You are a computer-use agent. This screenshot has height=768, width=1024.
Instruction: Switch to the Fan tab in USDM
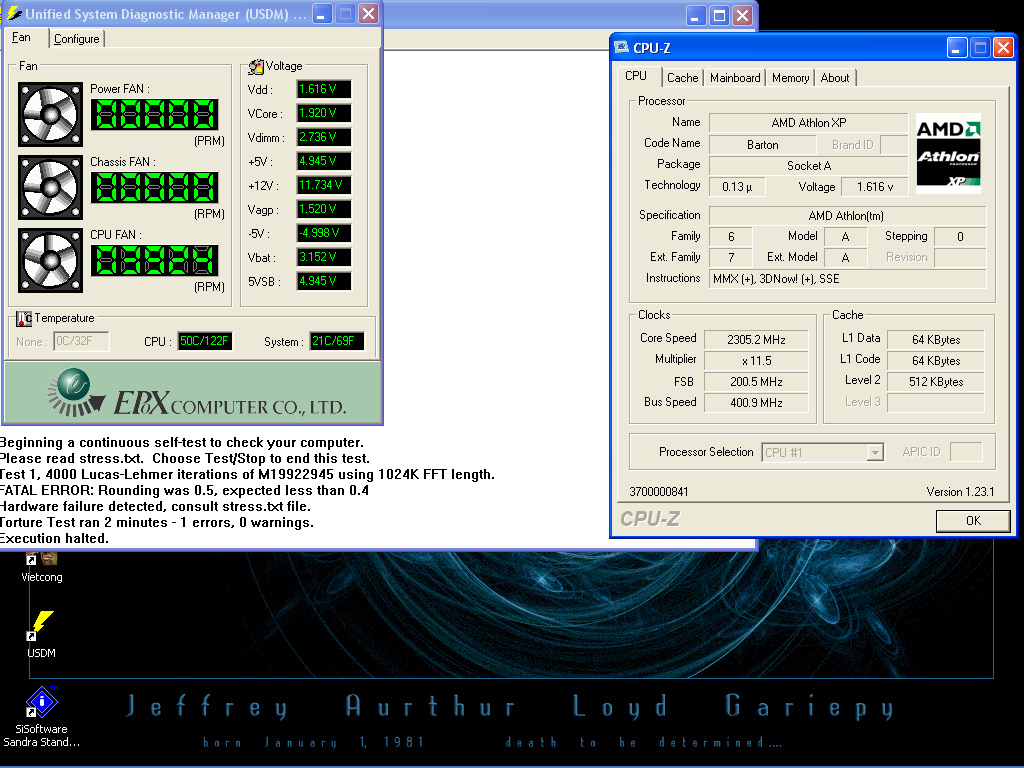(22, 37)
